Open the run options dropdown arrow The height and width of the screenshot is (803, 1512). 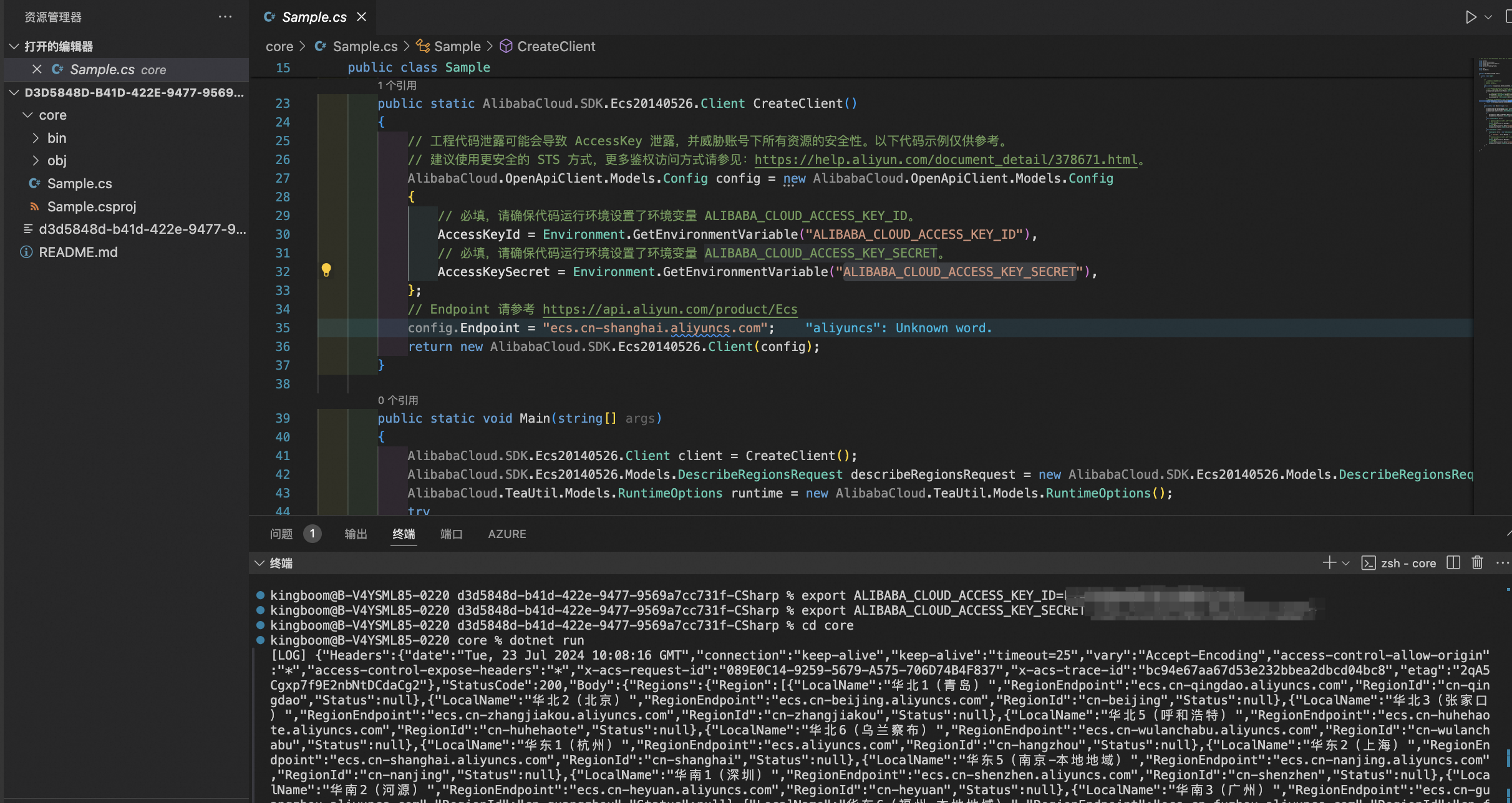pyautogui.click(x=1488, y=17)
